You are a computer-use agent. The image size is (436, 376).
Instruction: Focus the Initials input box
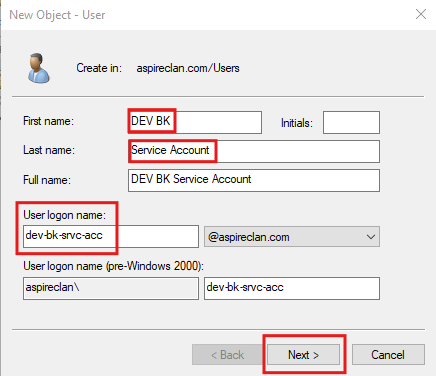(x=351, y=122)
